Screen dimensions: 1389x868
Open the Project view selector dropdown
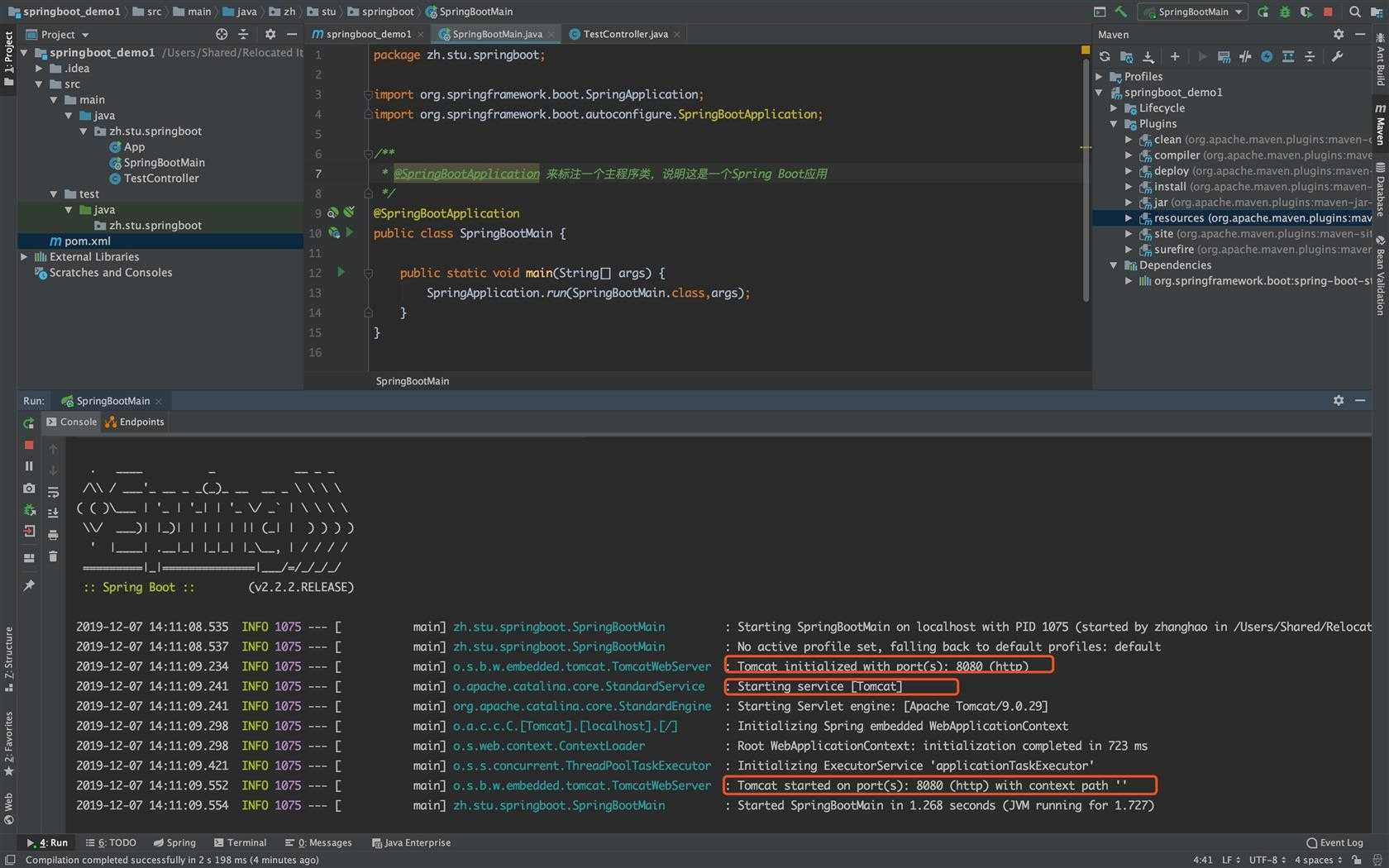[x=58, y=35]
